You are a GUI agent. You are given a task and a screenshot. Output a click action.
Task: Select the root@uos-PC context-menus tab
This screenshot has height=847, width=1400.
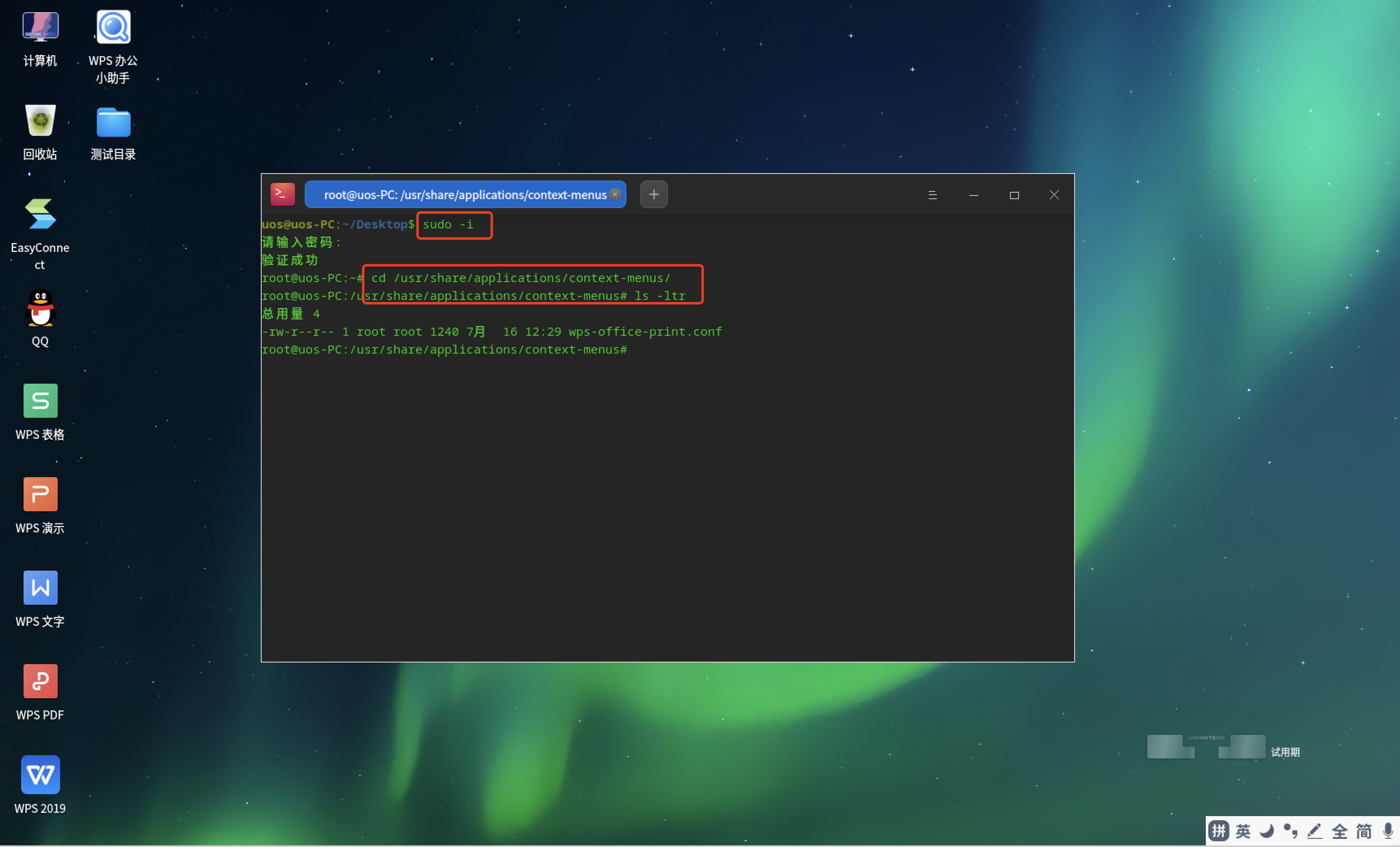[464, 195]
